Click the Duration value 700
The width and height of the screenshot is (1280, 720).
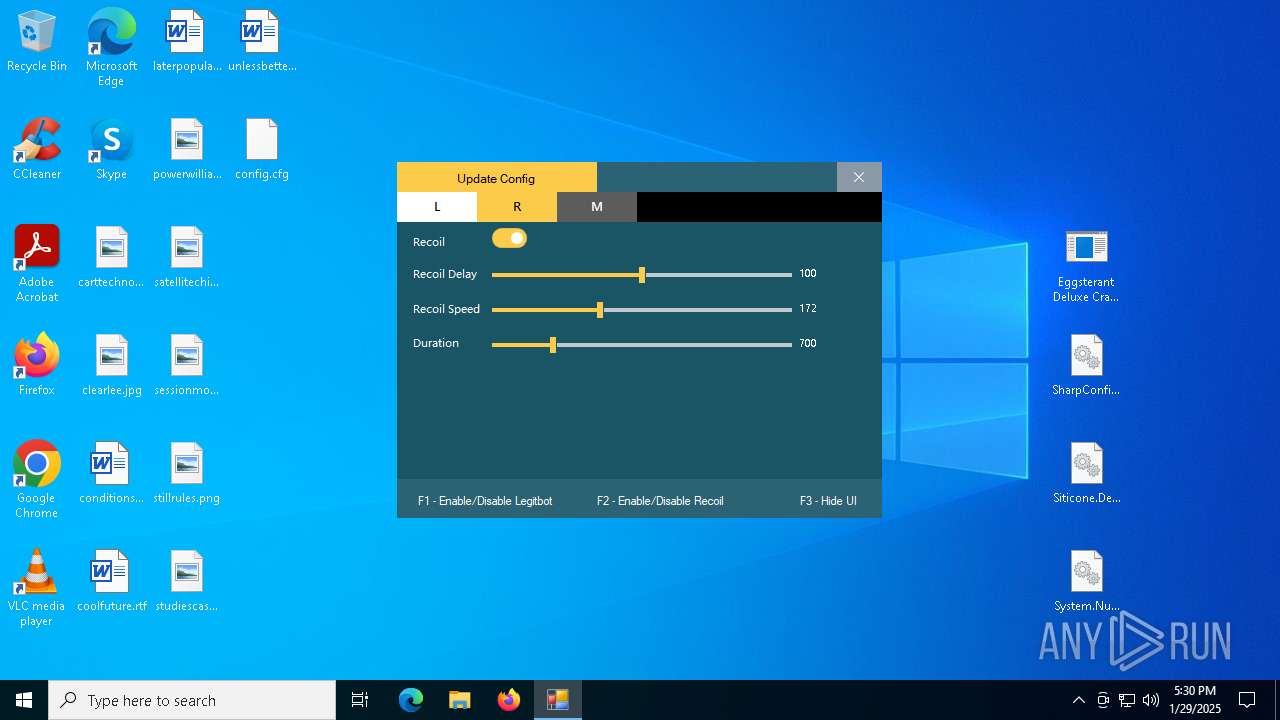[808, 343]
